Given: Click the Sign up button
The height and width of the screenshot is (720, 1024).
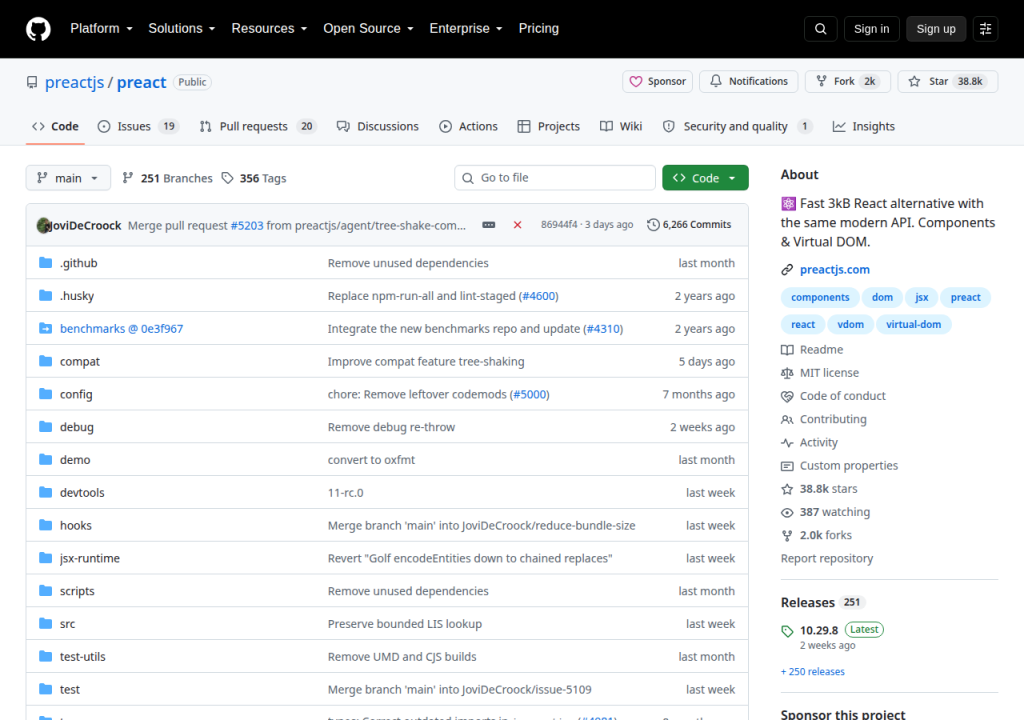Looking at the screenshot, I should click(936, 29).
